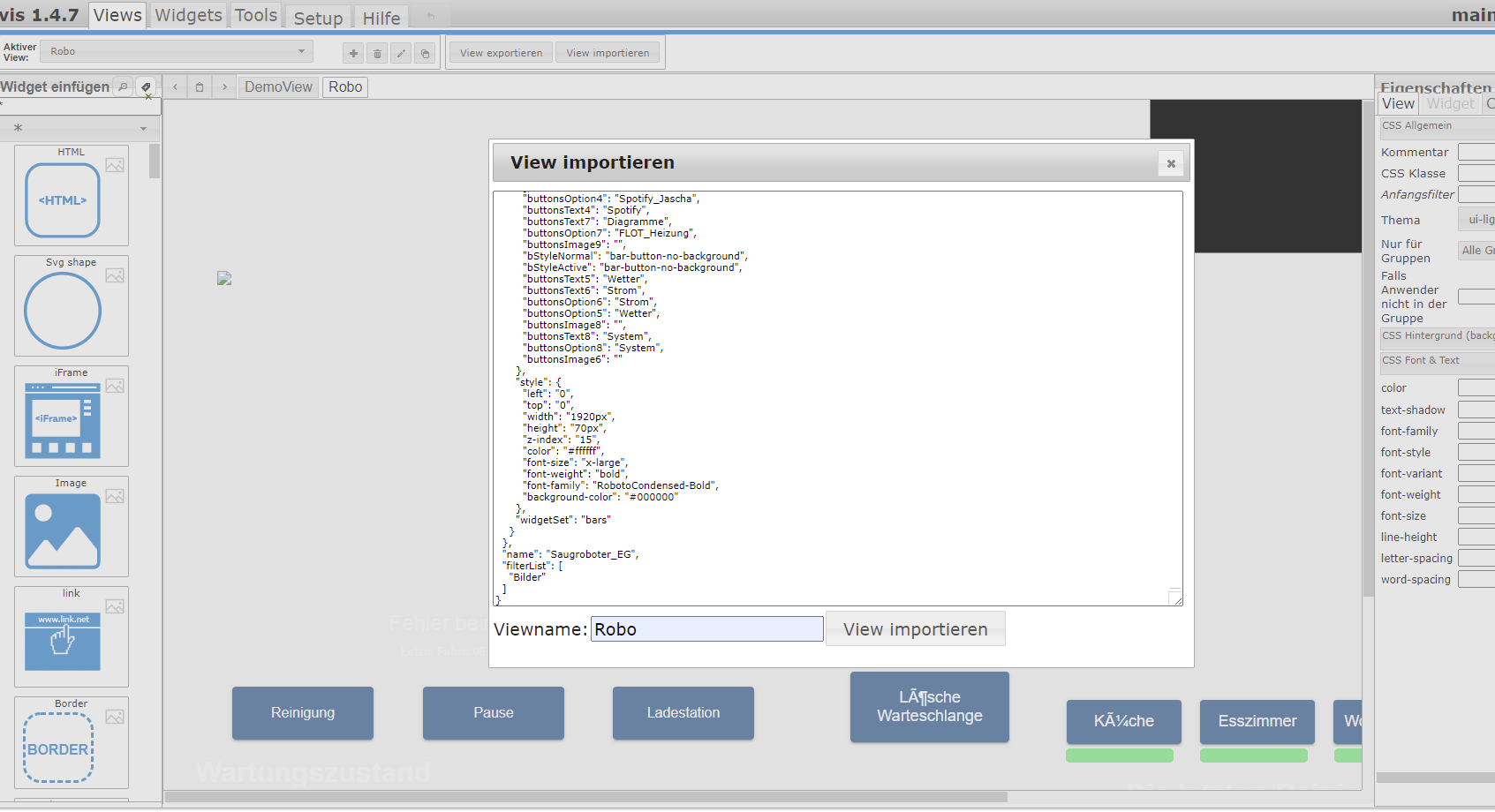Open the Widgets menu
Screen dimensions: 1495x812
click(x=188, y=16)
